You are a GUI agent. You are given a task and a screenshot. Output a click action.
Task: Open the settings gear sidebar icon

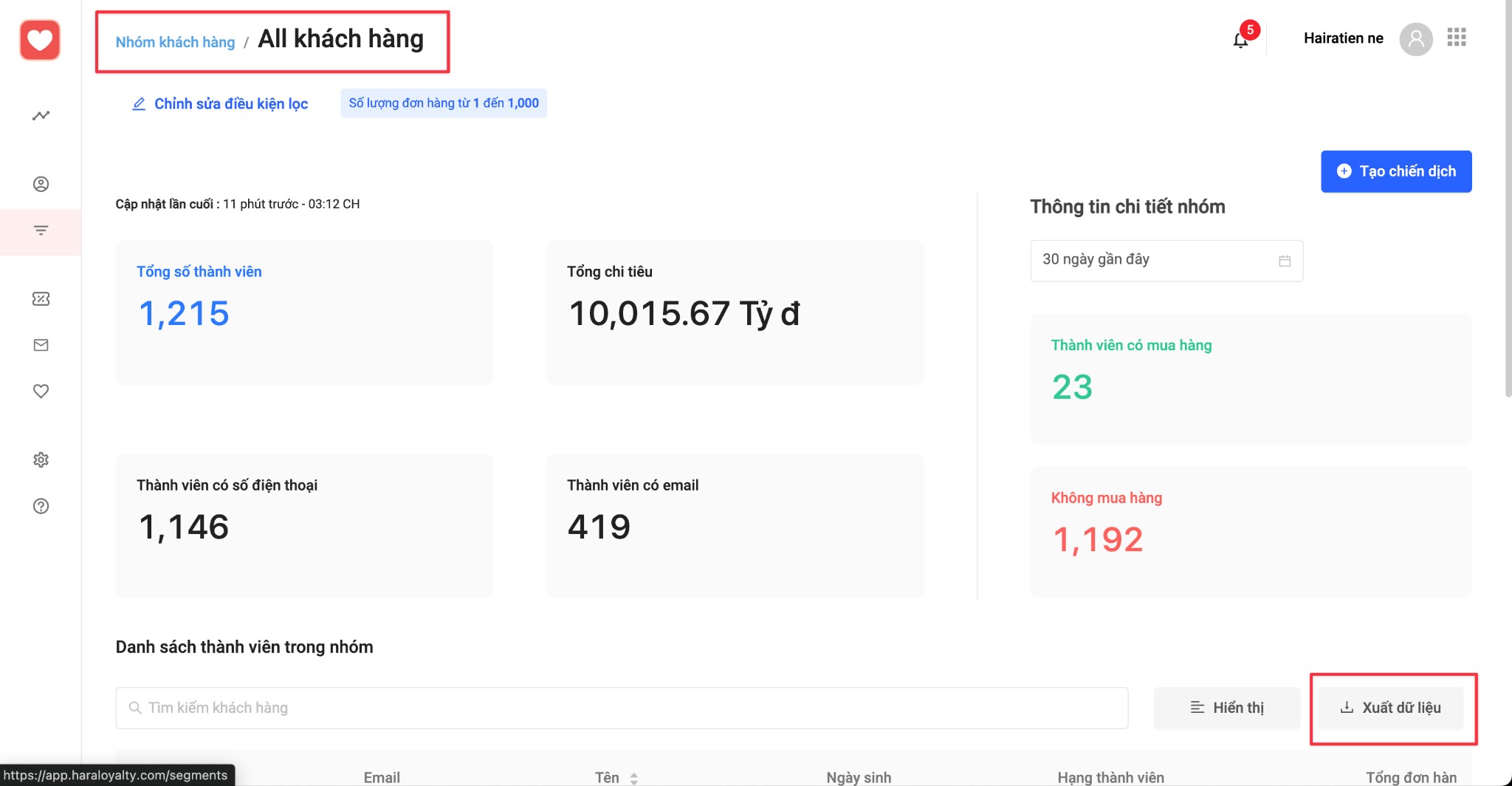coord(41,459)
